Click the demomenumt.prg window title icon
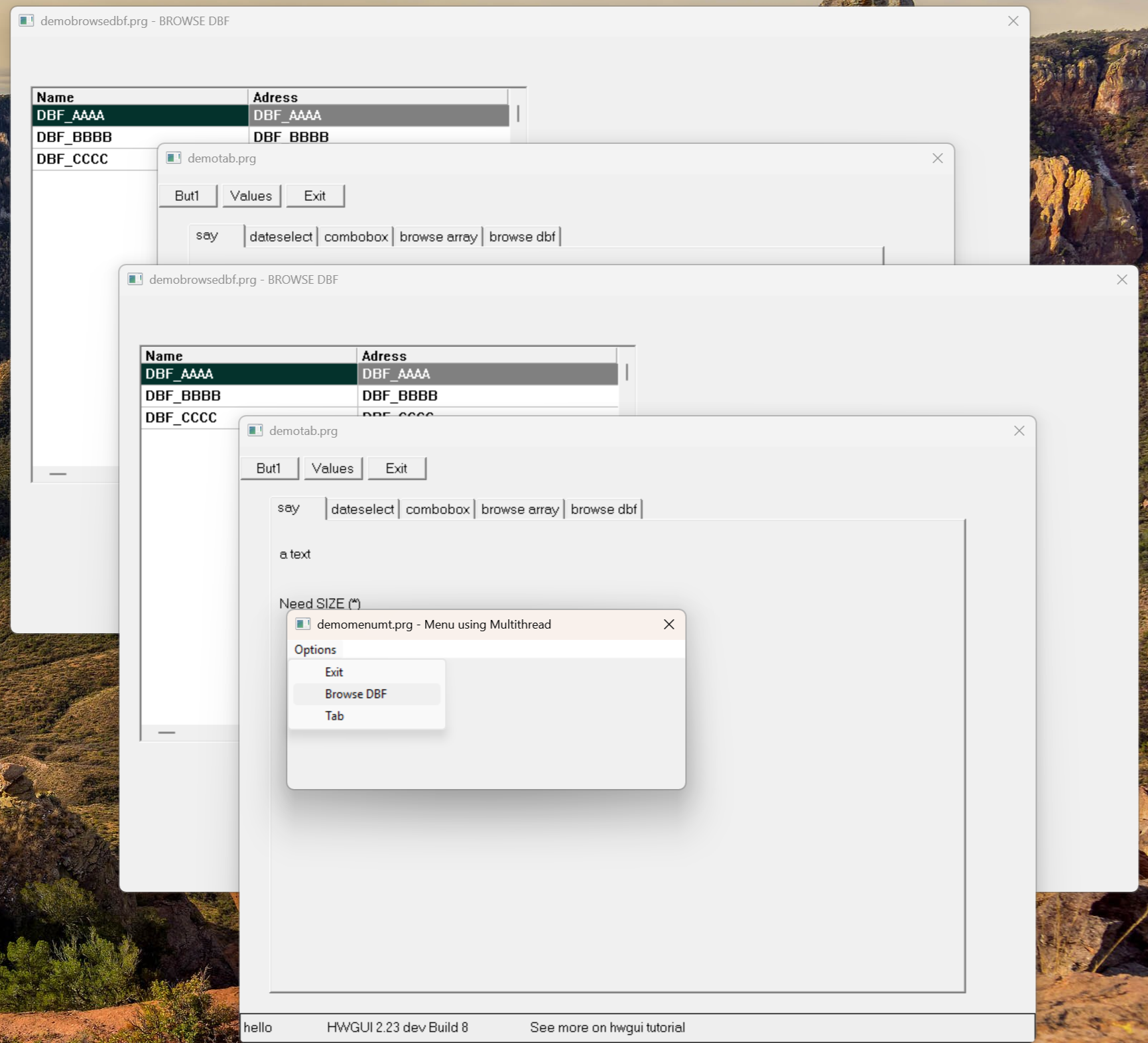The image size is (1148, 1043). (303, 624)
